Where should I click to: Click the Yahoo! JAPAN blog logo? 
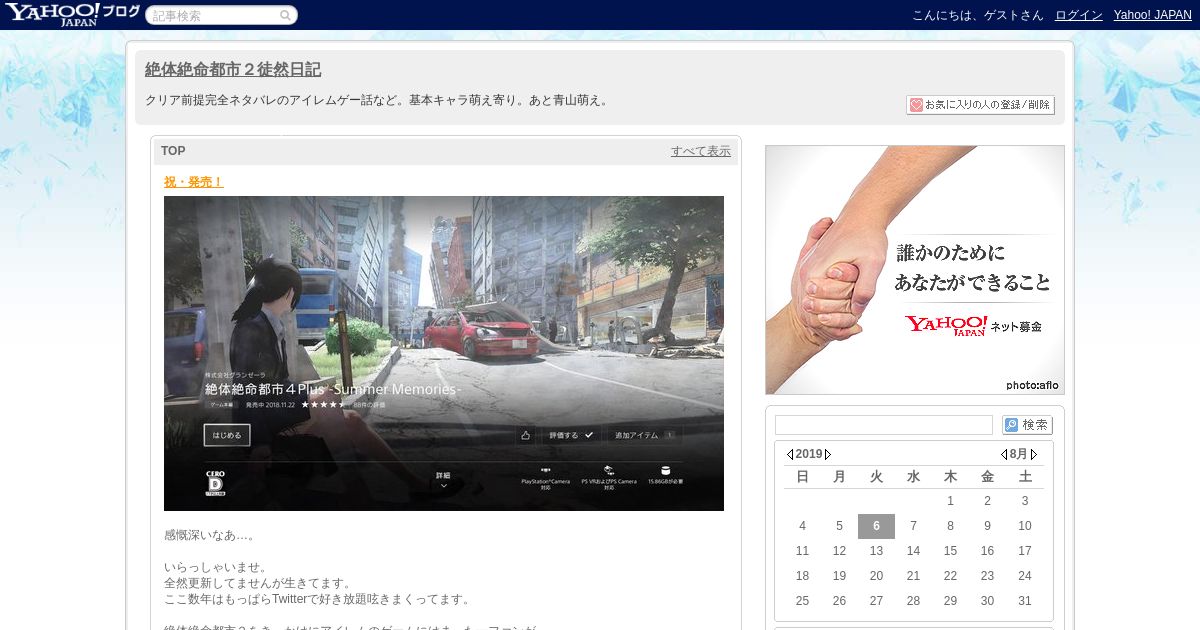72,14
